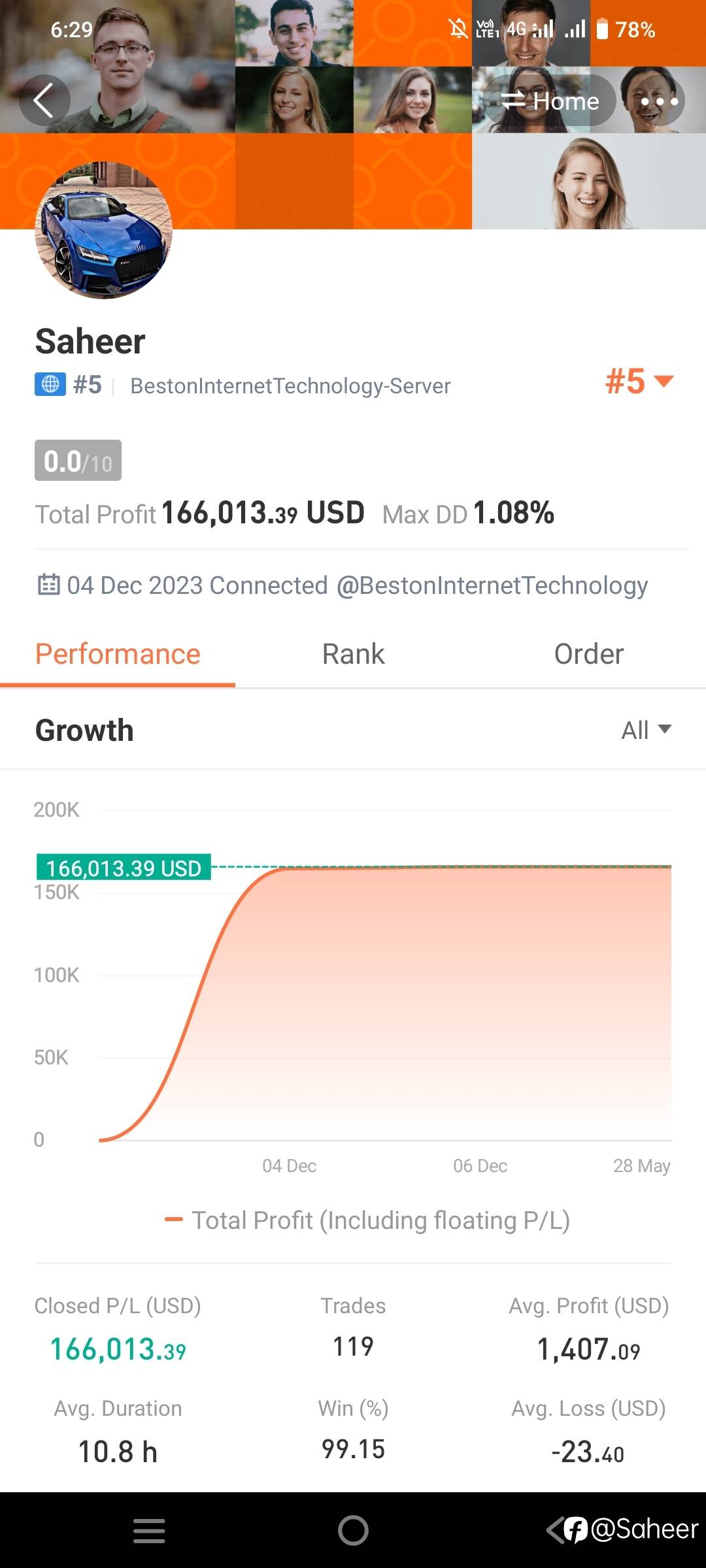Open the three-dots more options menu
Image resolution: width=706 pixels, height=1568 pixels.
(x=659, y=101)
